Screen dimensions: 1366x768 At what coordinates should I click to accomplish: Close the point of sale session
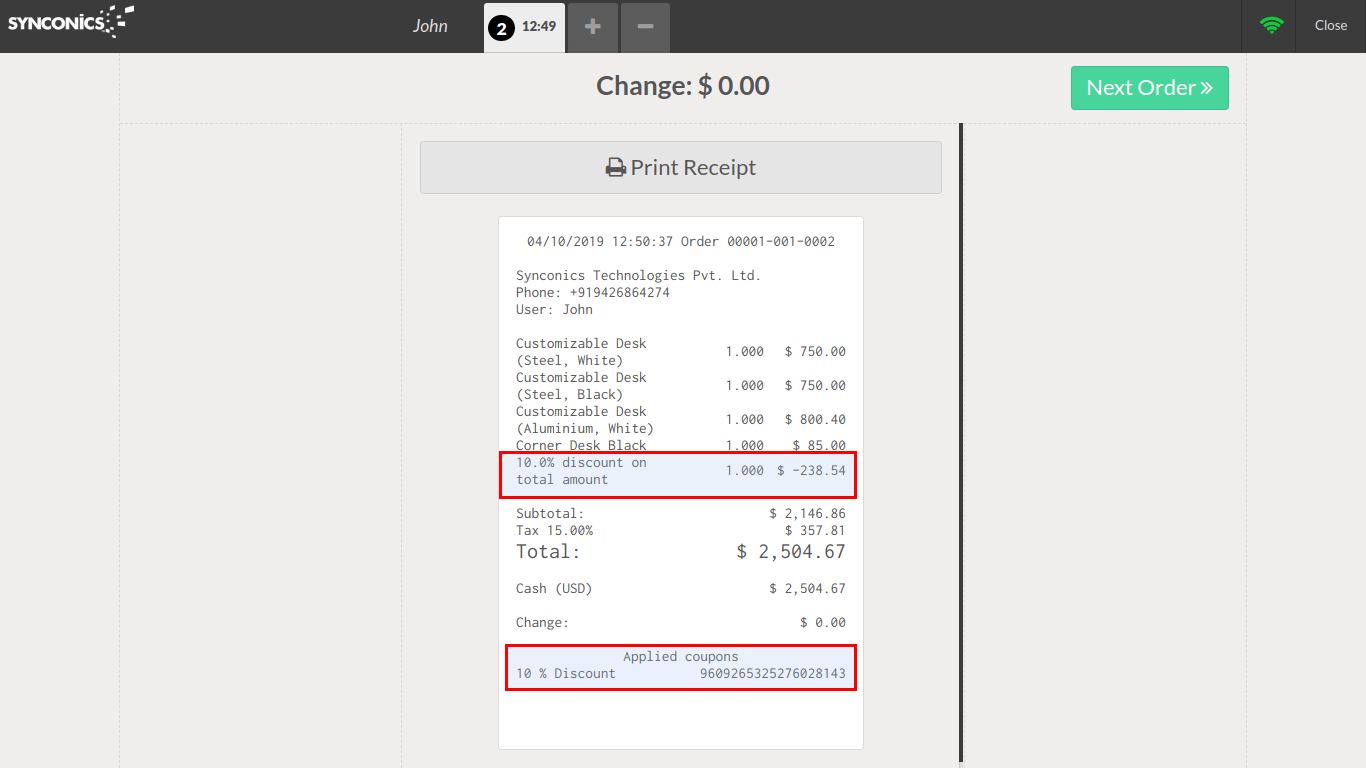[x=1330, y=26]
